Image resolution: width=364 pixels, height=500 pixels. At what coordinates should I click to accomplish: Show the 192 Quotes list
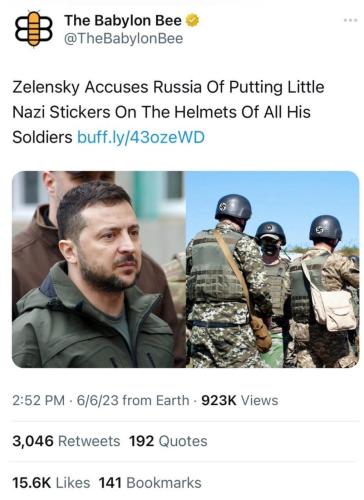[x=168, y=441]
